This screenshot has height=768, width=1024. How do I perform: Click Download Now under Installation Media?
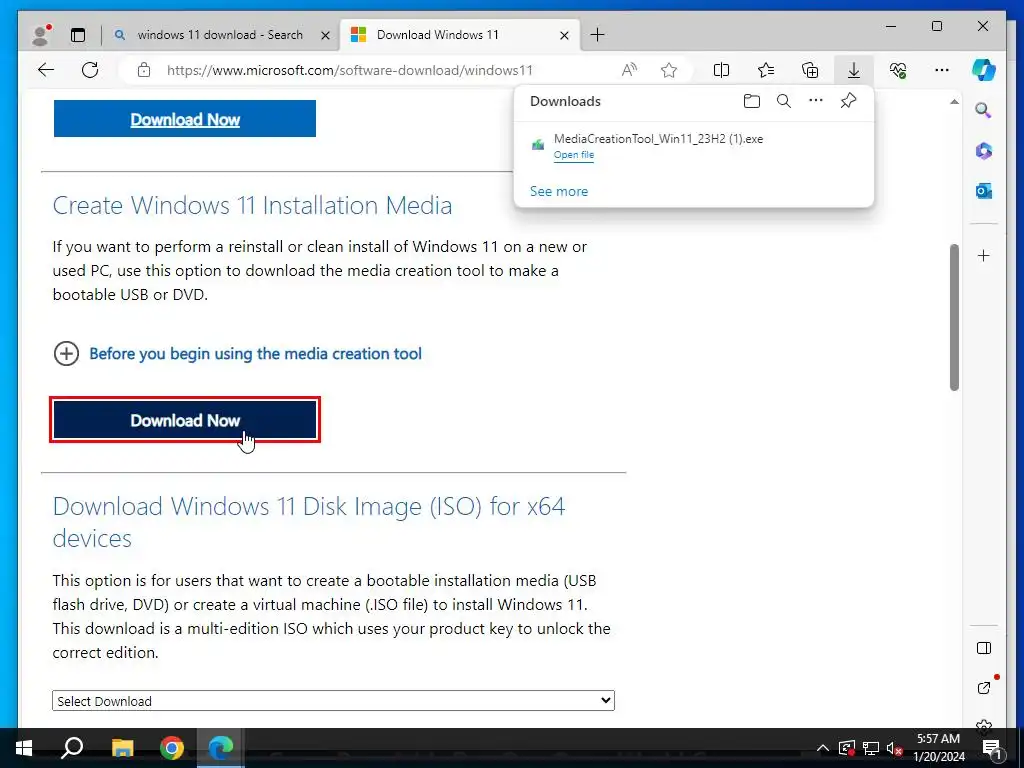click(185, 420)
